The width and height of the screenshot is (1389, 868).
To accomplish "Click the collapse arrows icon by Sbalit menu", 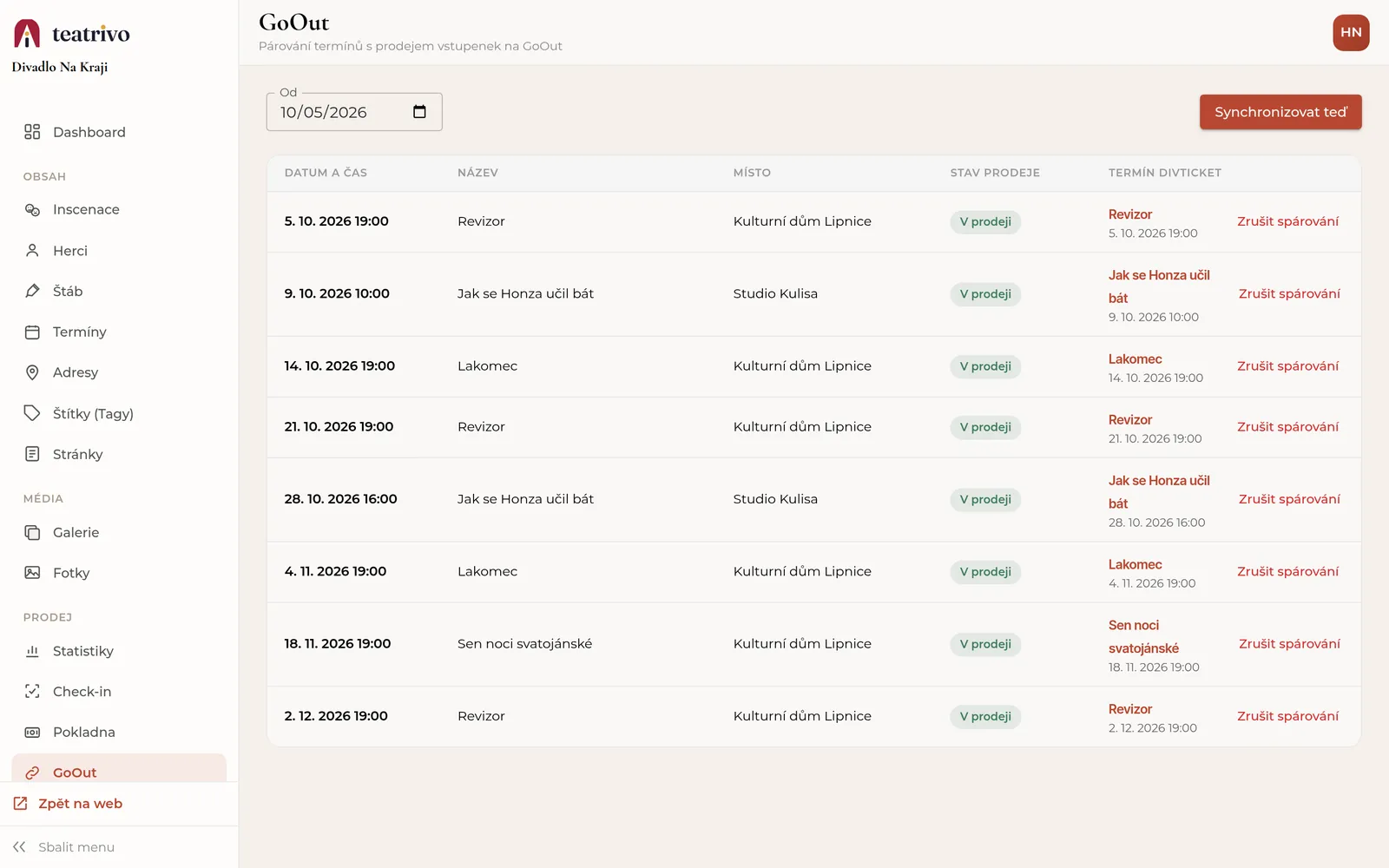I will point(19,847).
